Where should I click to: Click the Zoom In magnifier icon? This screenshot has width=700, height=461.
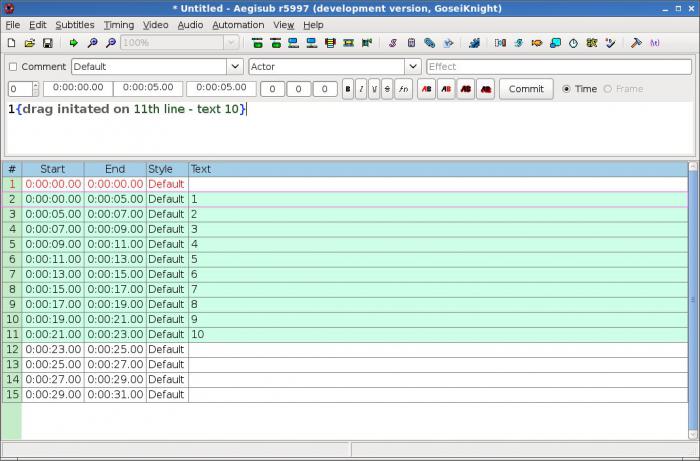(x=92, y=43)
